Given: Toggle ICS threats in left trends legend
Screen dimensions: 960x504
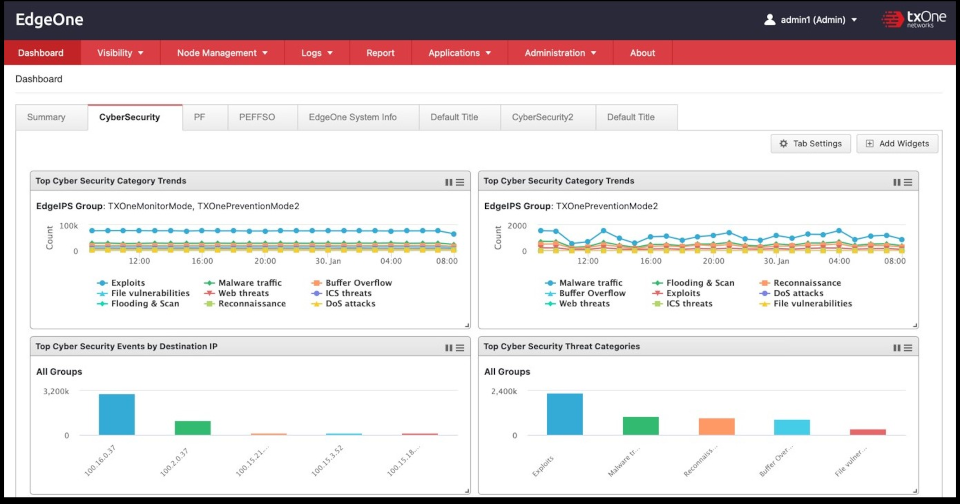Looking at the screenshot, I should [x=341, y=293].
